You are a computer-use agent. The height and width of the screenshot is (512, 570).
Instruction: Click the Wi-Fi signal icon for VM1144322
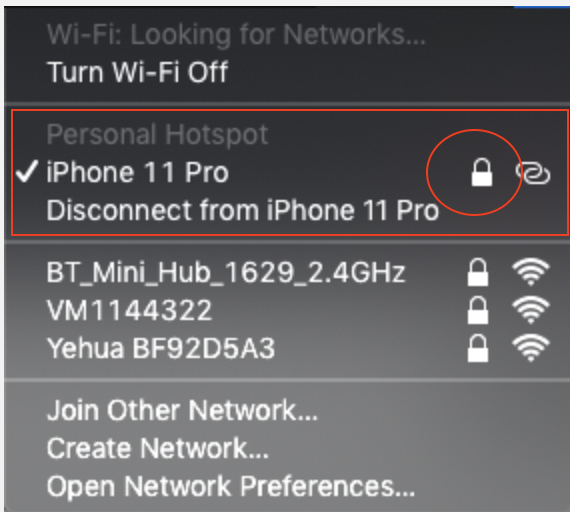[x=531, y=310]
